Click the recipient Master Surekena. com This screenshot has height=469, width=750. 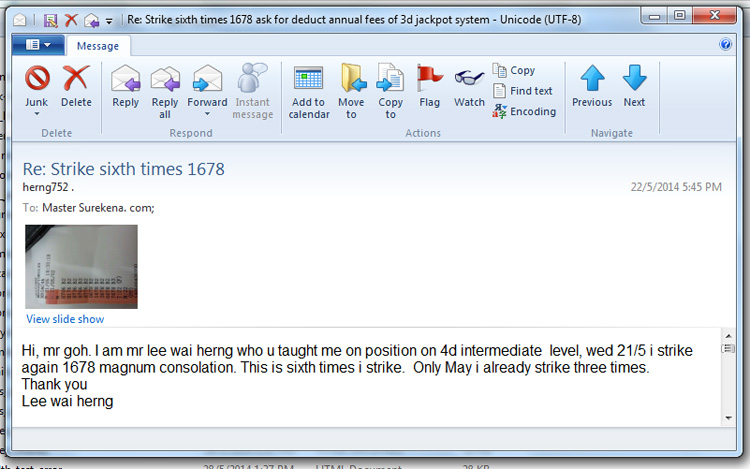[97, 207]
